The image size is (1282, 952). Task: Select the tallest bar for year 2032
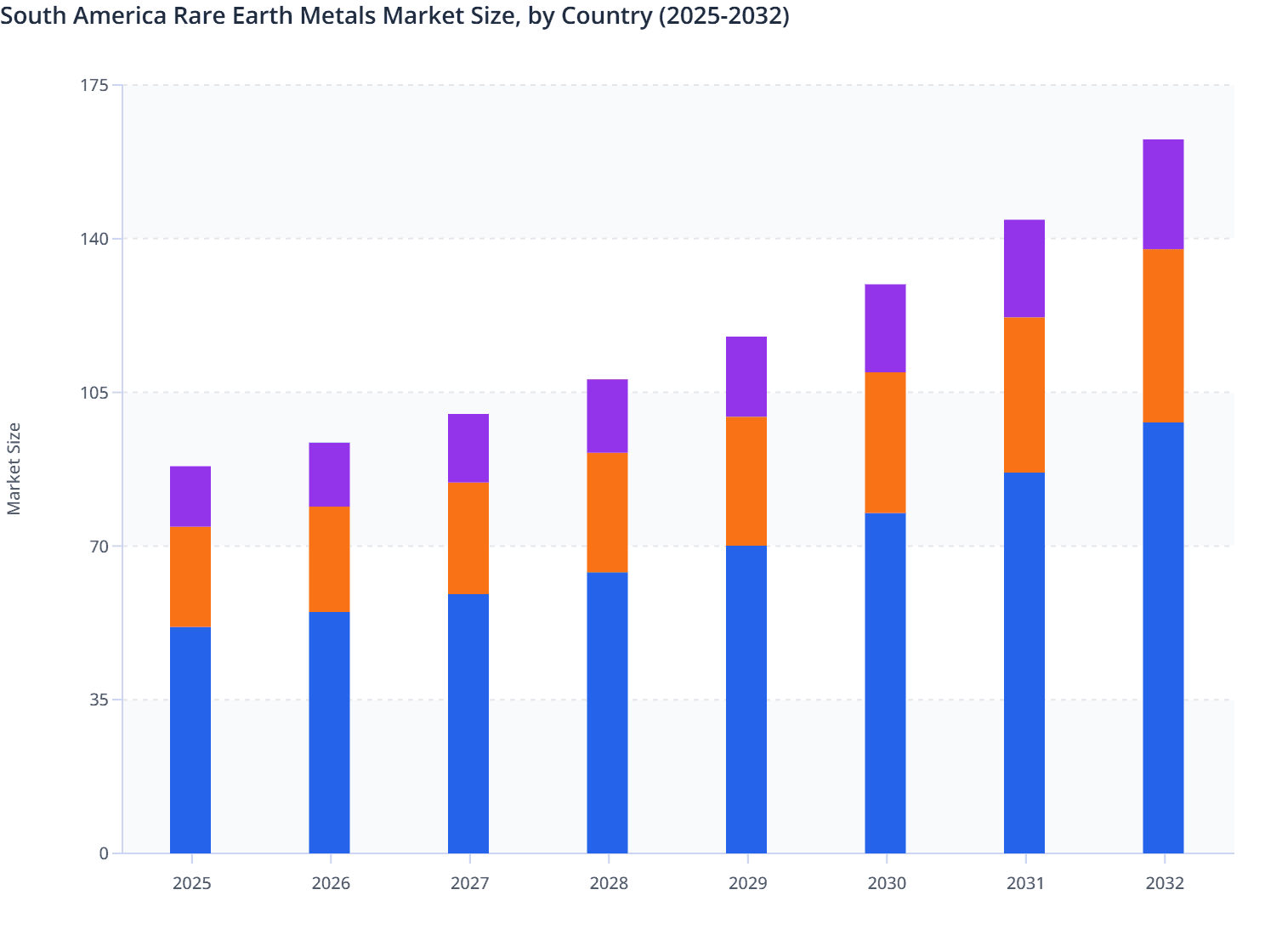pyautogui.click(x=1162, y=493)
